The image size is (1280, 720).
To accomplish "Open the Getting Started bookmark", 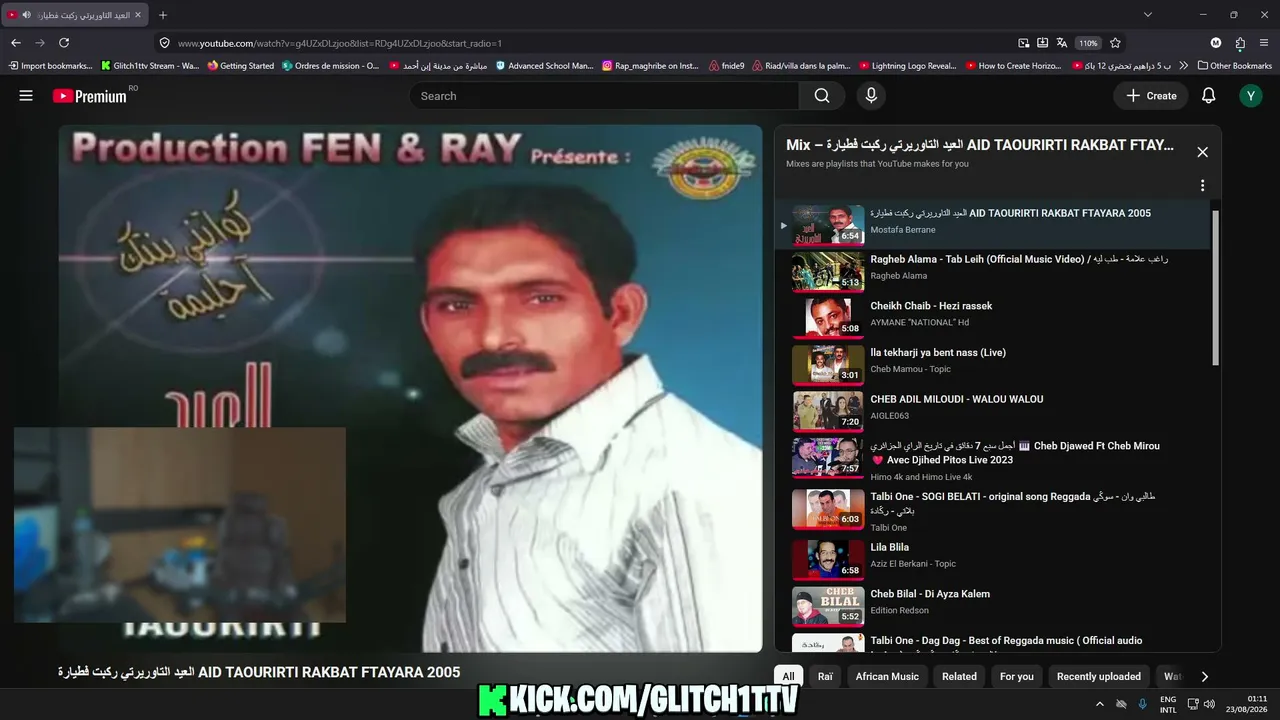I will point(241,66).
